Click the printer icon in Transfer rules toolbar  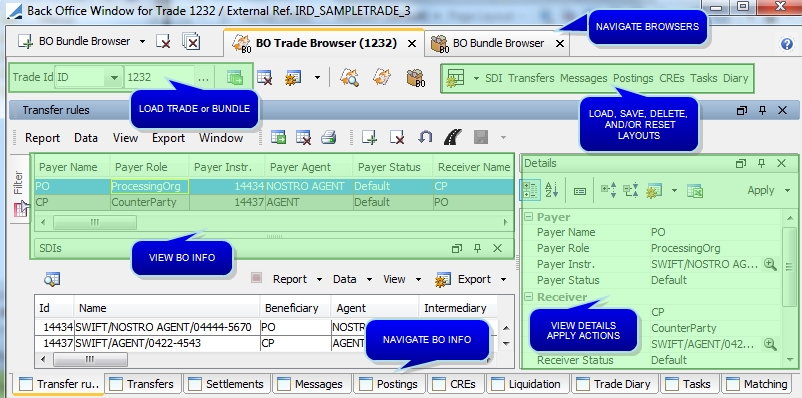(x=328, y=137)
